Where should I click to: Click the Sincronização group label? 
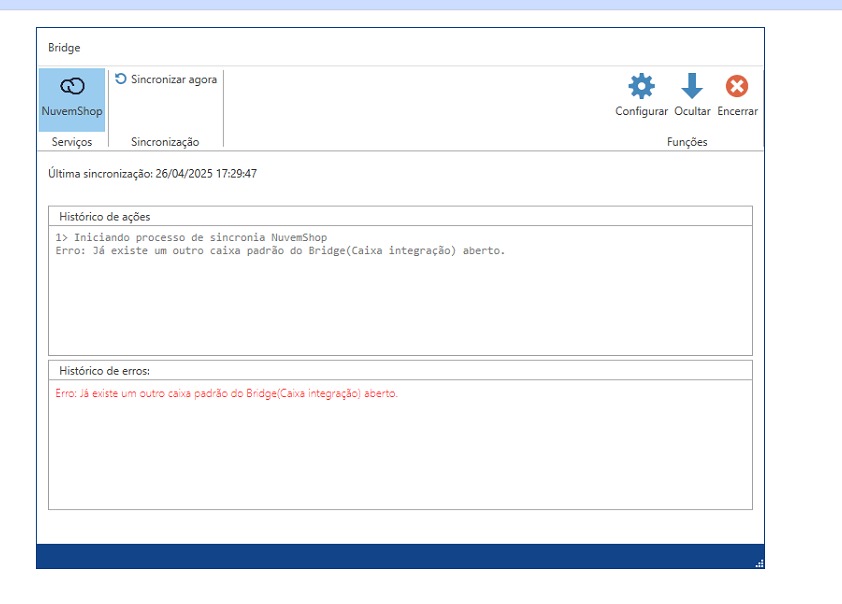[x=165, y=142]
